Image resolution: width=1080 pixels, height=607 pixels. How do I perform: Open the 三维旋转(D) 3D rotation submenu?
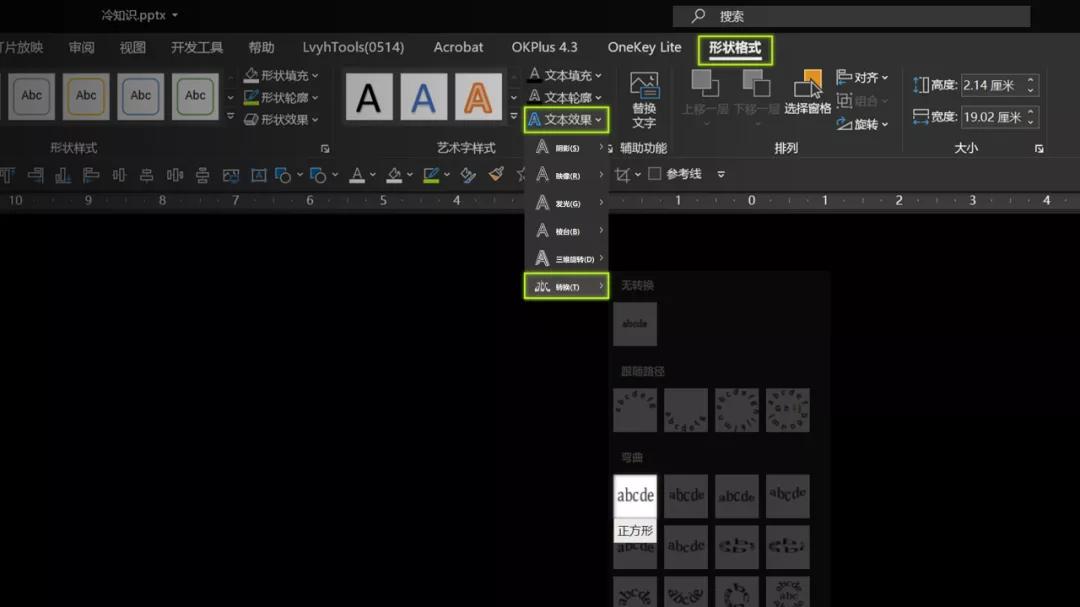[566, 258]
